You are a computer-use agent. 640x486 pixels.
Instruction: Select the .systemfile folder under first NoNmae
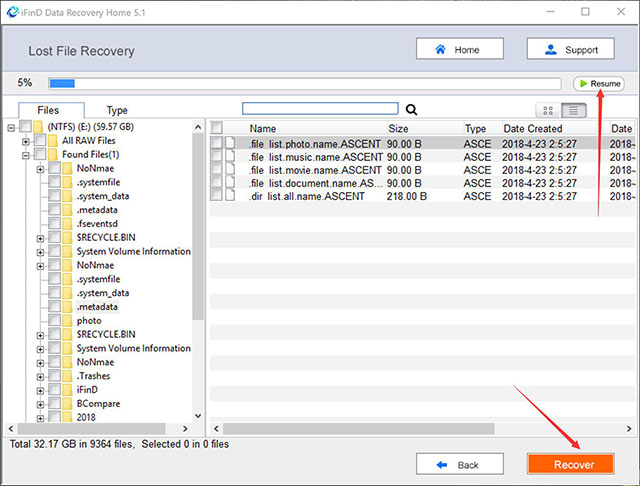[x=98, y=182]
